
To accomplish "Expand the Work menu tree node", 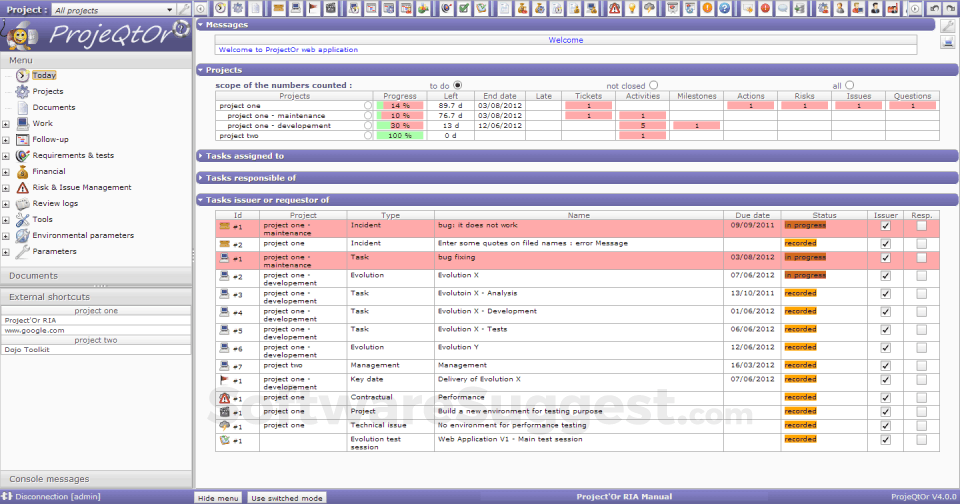I will (6, 124).
